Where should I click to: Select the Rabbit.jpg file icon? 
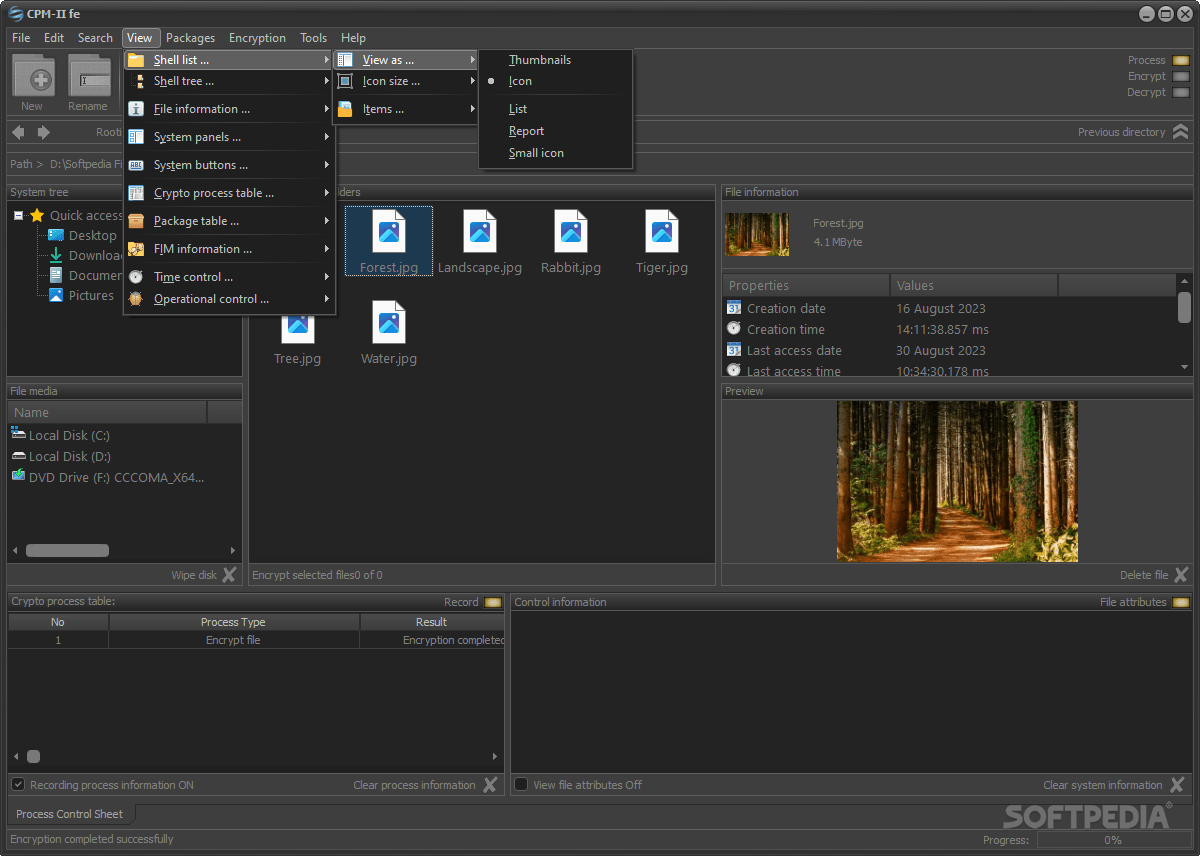[x=571, y=232]
